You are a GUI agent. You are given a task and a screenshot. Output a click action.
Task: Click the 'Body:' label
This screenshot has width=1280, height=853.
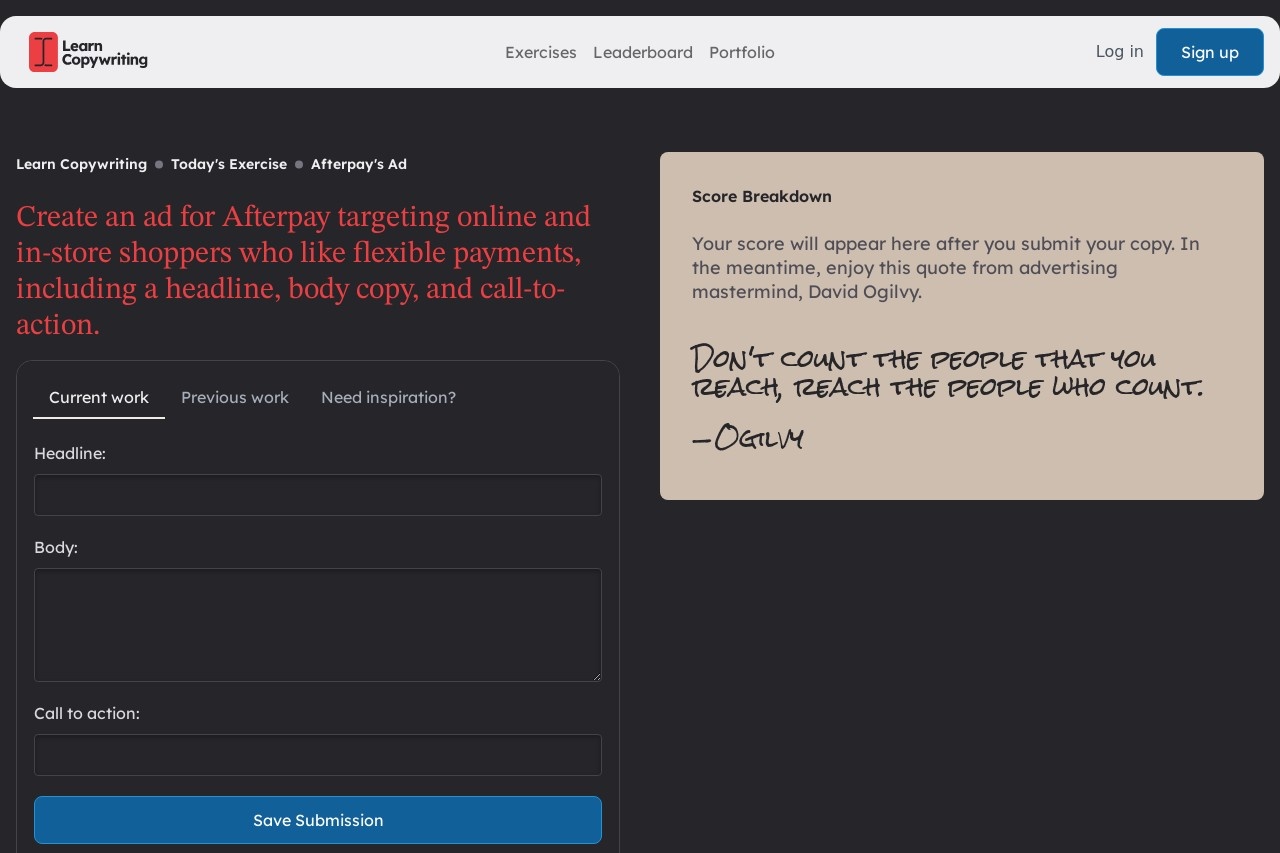click(x=56, y=547)
